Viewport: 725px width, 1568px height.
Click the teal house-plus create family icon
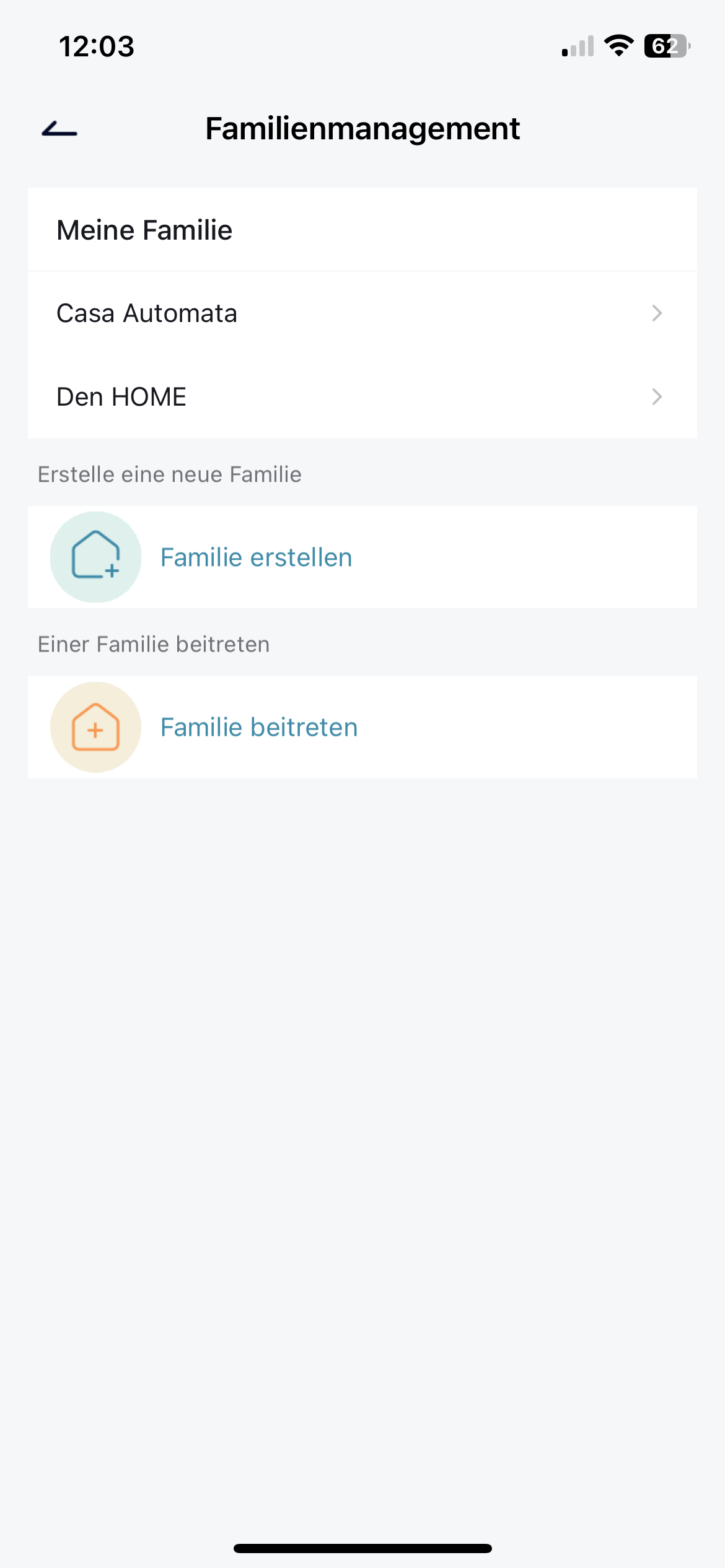point(95,557)
